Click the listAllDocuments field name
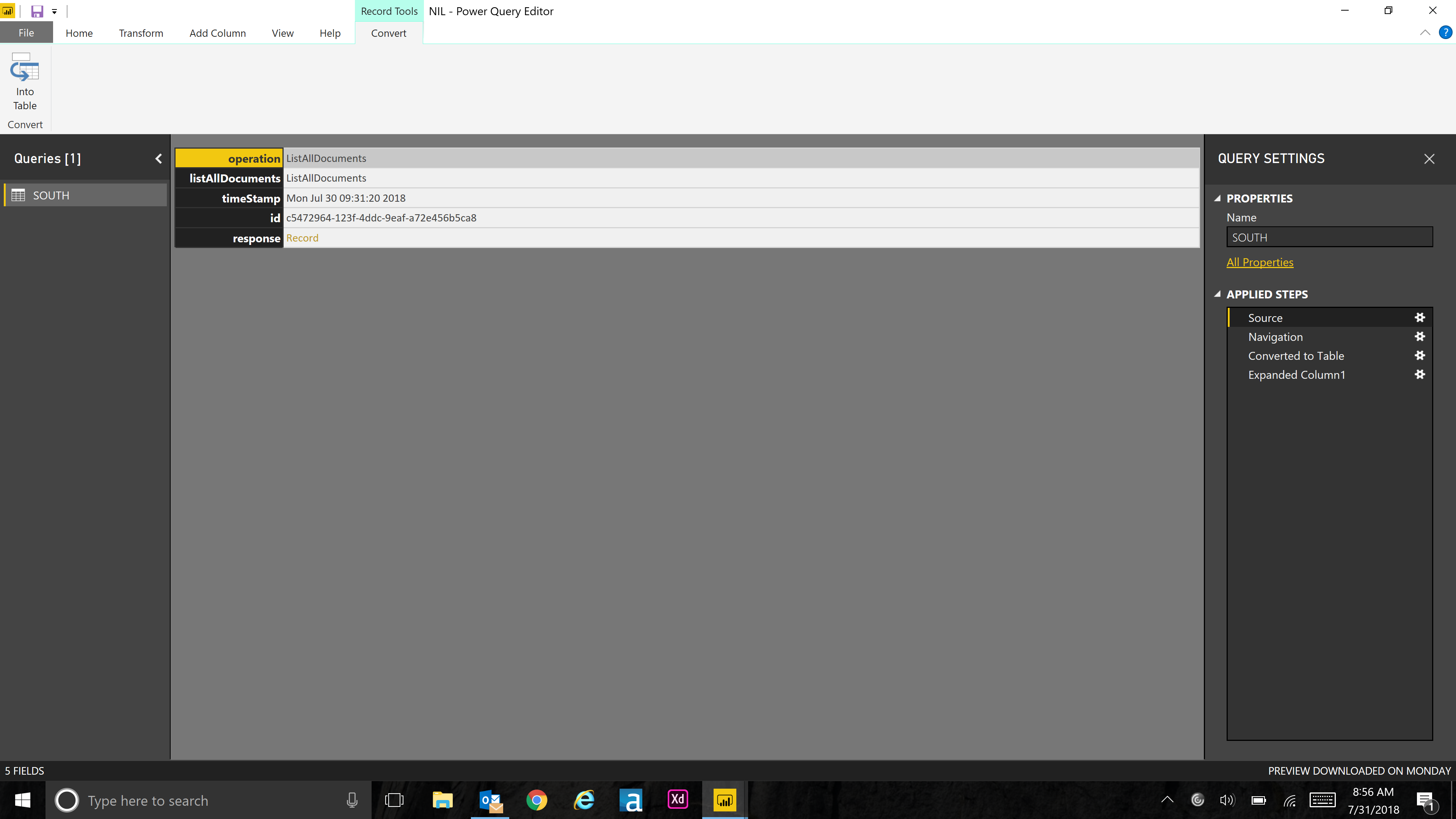 tap(229, 178)
